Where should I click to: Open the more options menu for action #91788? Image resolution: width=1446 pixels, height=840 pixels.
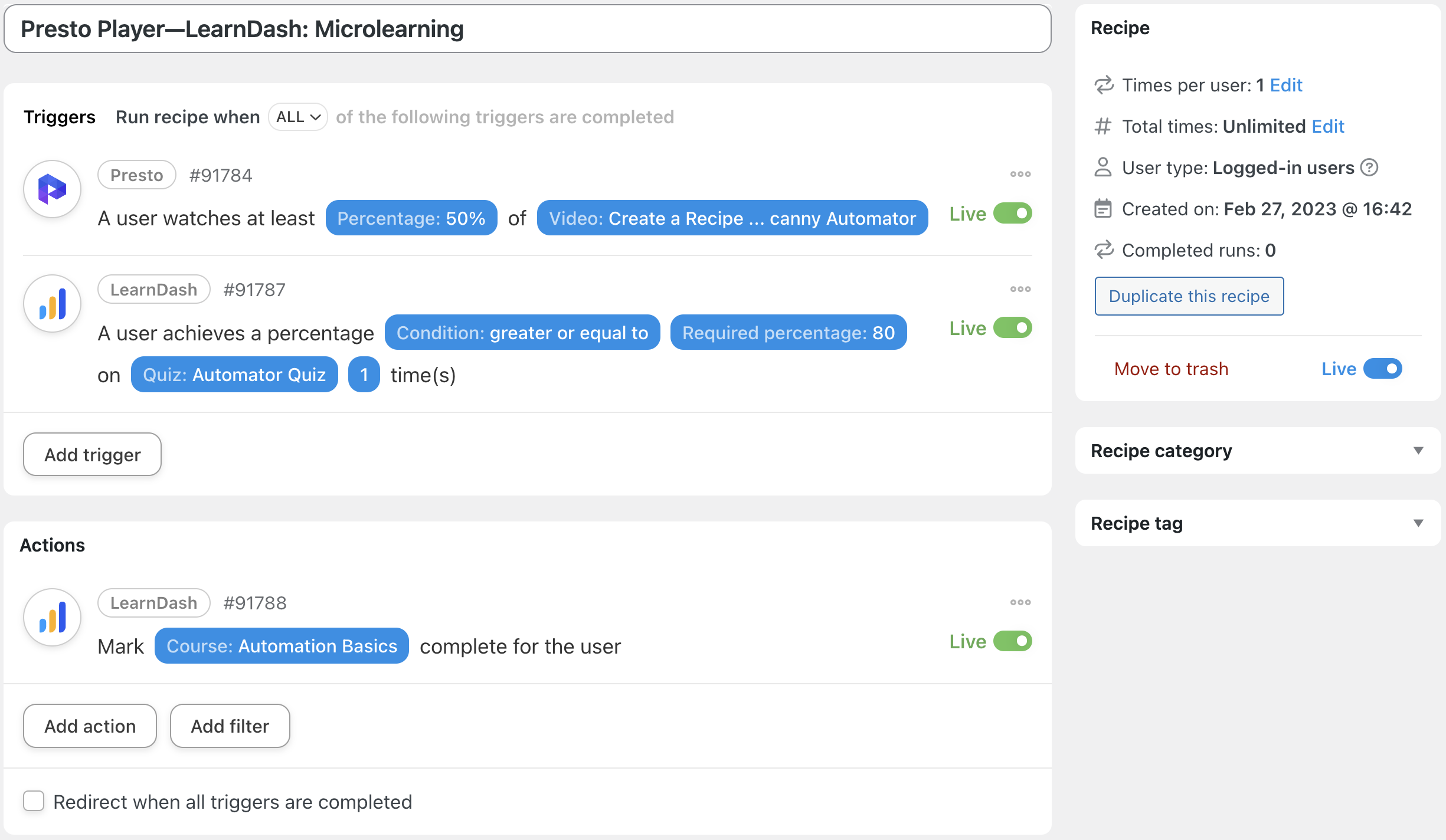pyautogui.click(x=1020, y=602)
